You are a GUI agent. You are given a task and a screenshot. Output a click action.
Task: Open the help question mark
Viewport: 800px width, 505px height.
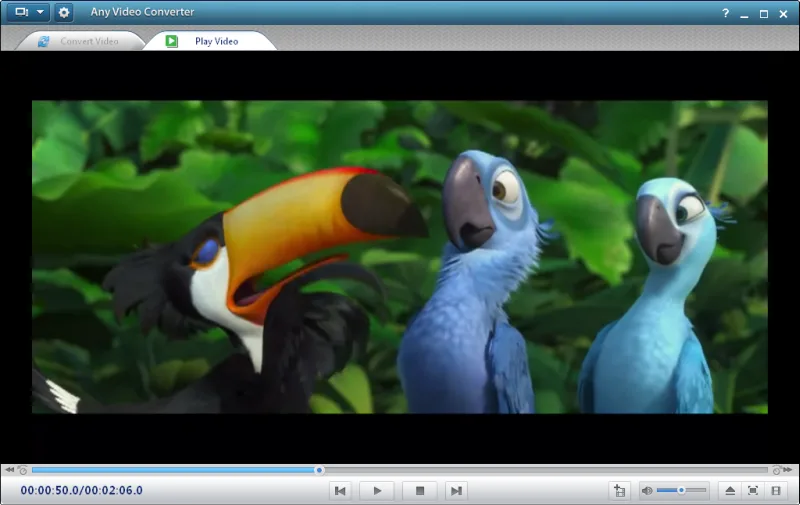[726, 13]
